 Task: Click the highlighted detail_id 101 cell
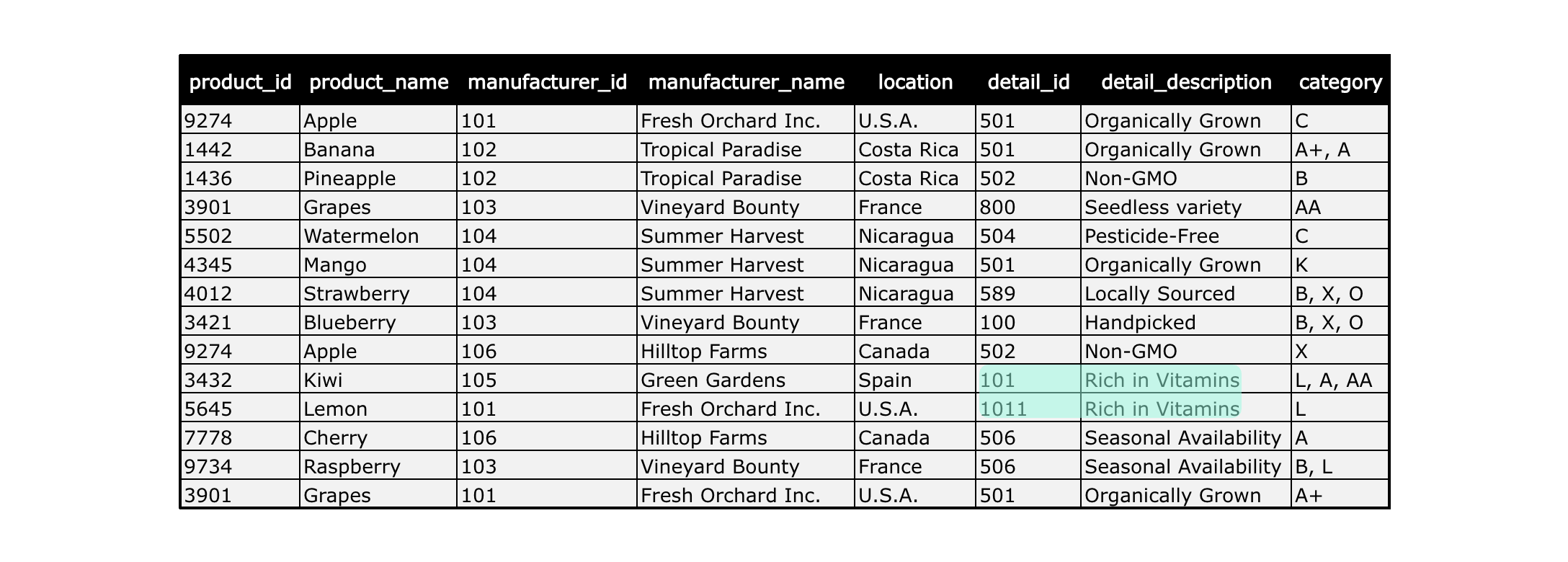[1029, 380]
